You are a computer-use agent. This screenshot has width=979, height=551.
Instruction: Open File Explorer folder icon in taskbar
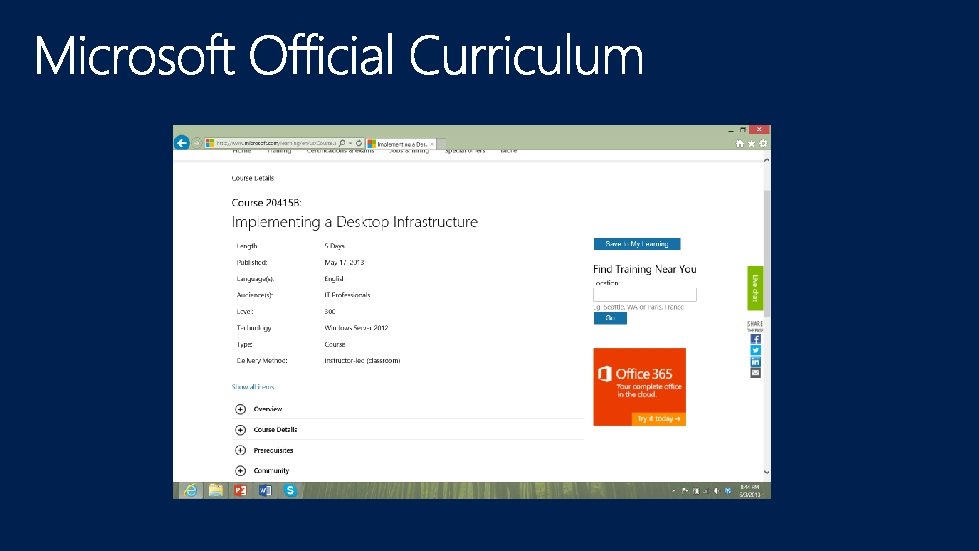[x=216, y=490]
